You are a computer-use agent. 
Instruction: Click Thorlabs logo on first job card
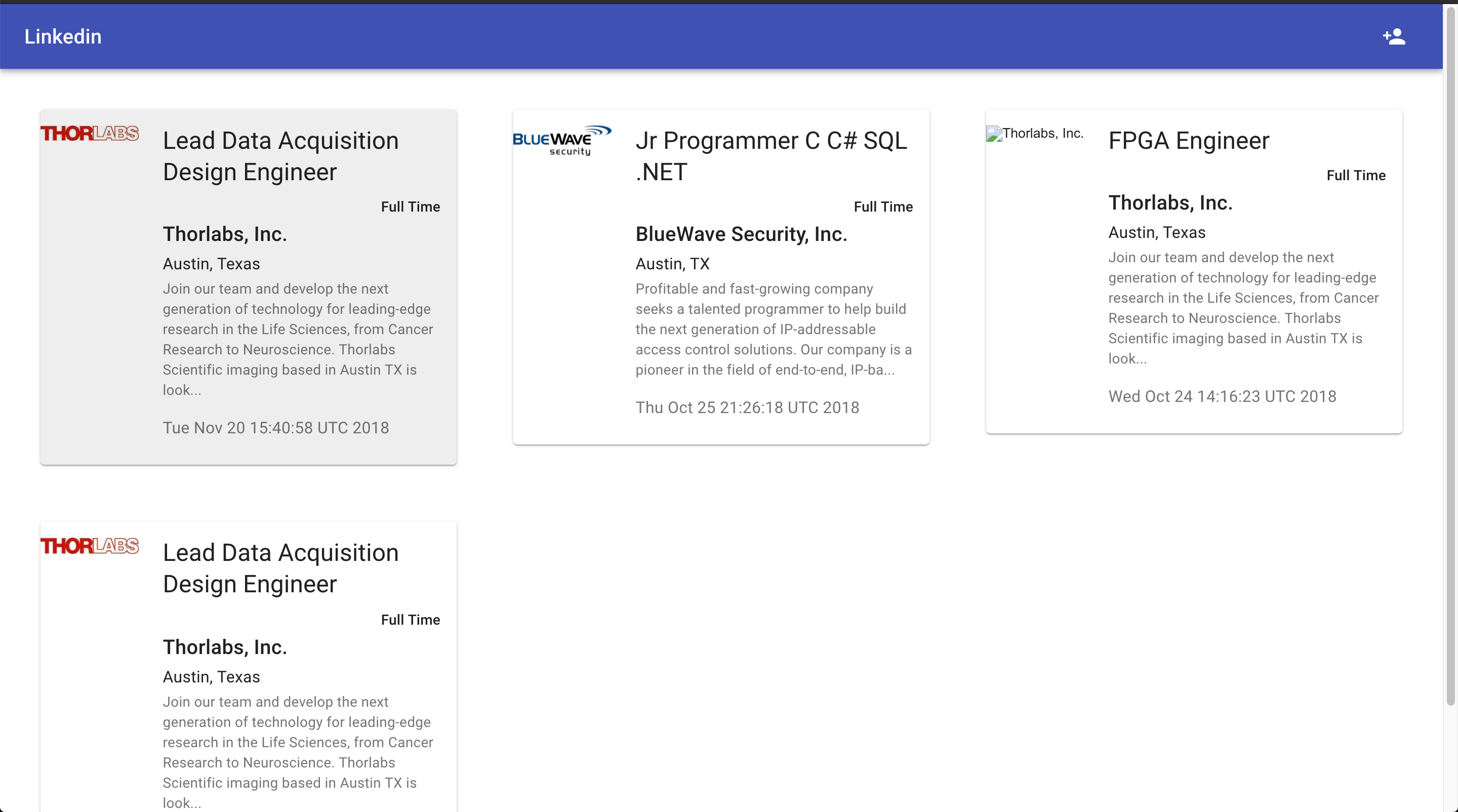coord(90,134)
